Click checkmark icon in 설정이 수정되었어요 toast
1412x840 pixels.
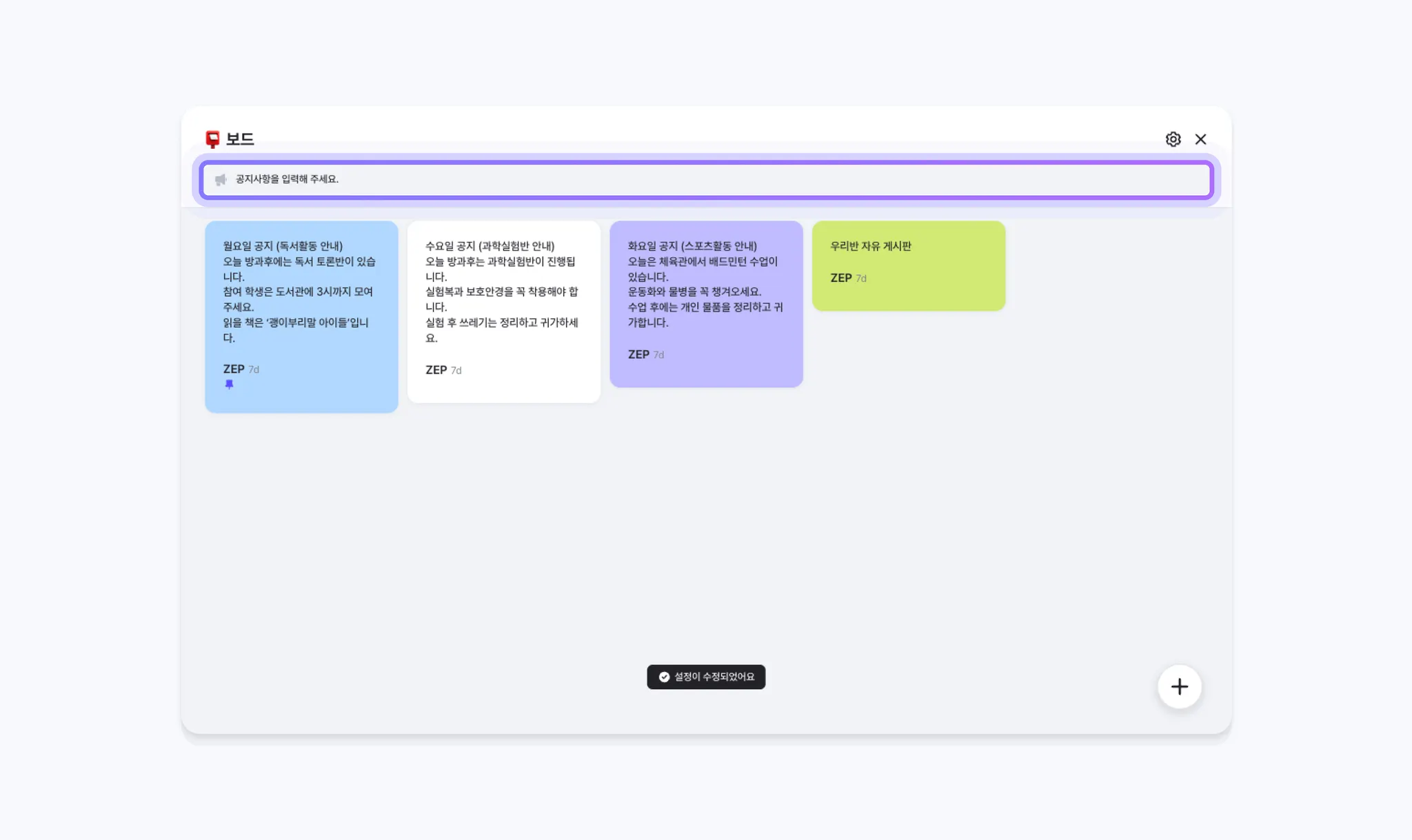(x=664, y=677)
